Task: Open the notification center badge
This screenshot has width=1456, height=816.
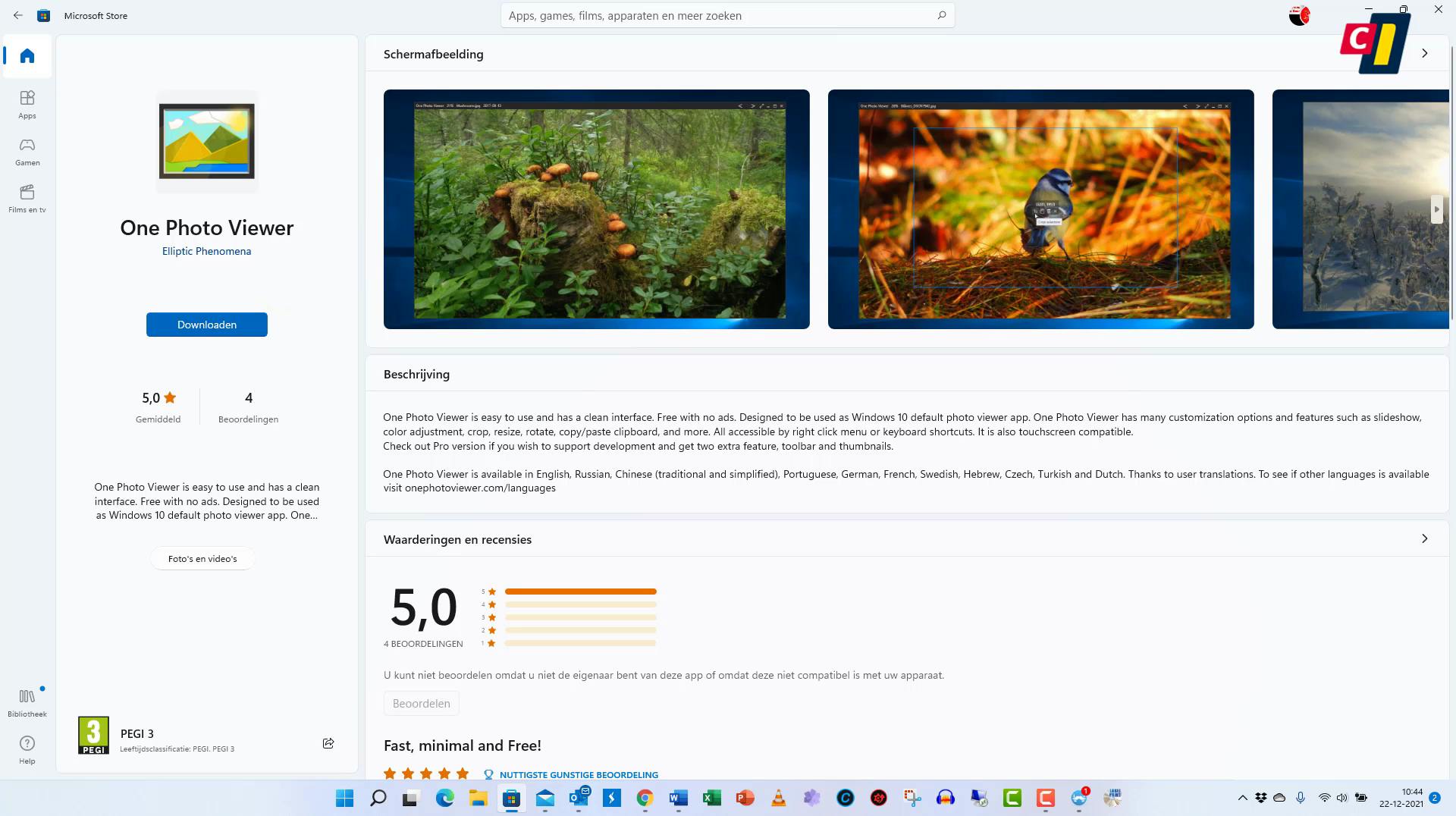Action: 1435,798
